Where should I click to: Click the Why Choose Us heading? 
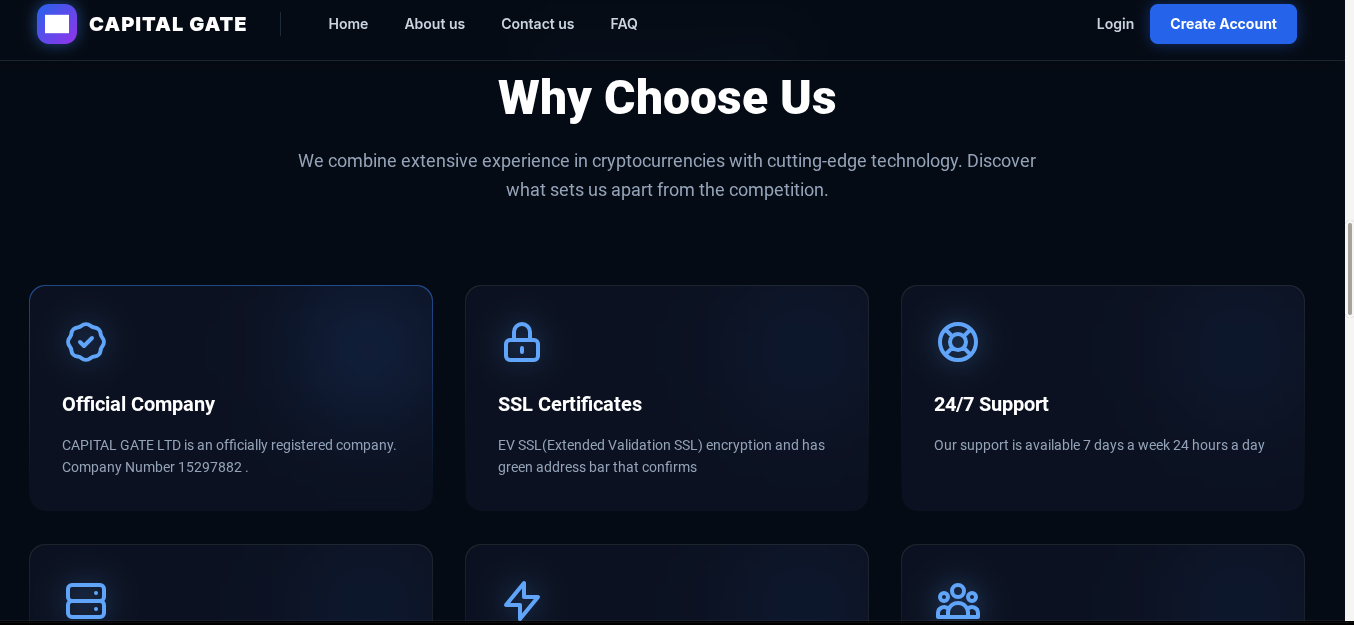pyautogui.click(x=667, y=97)
